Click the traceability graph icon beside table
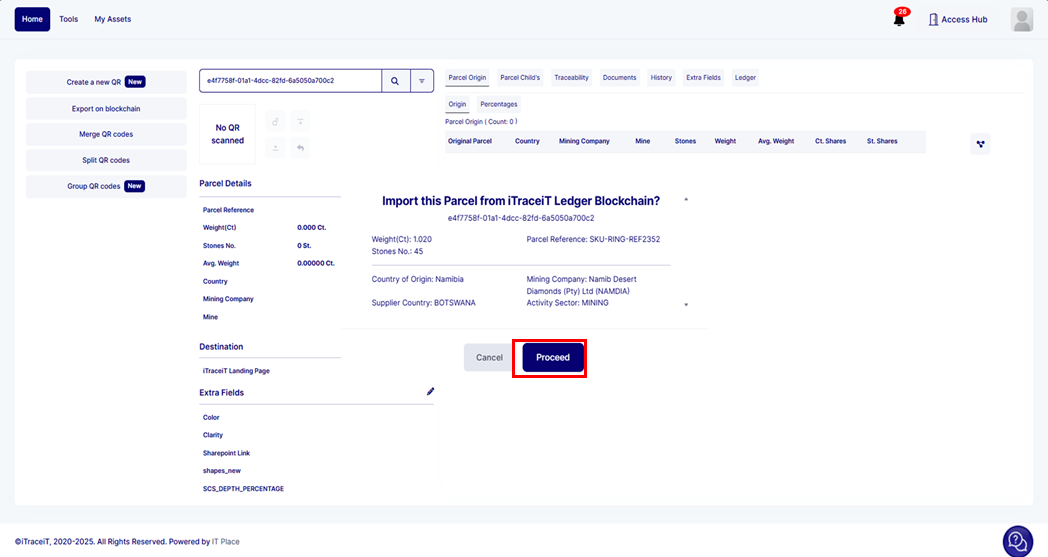This screenshot has height=557, width=1048. pyautogui.click(x=980, y=144)
